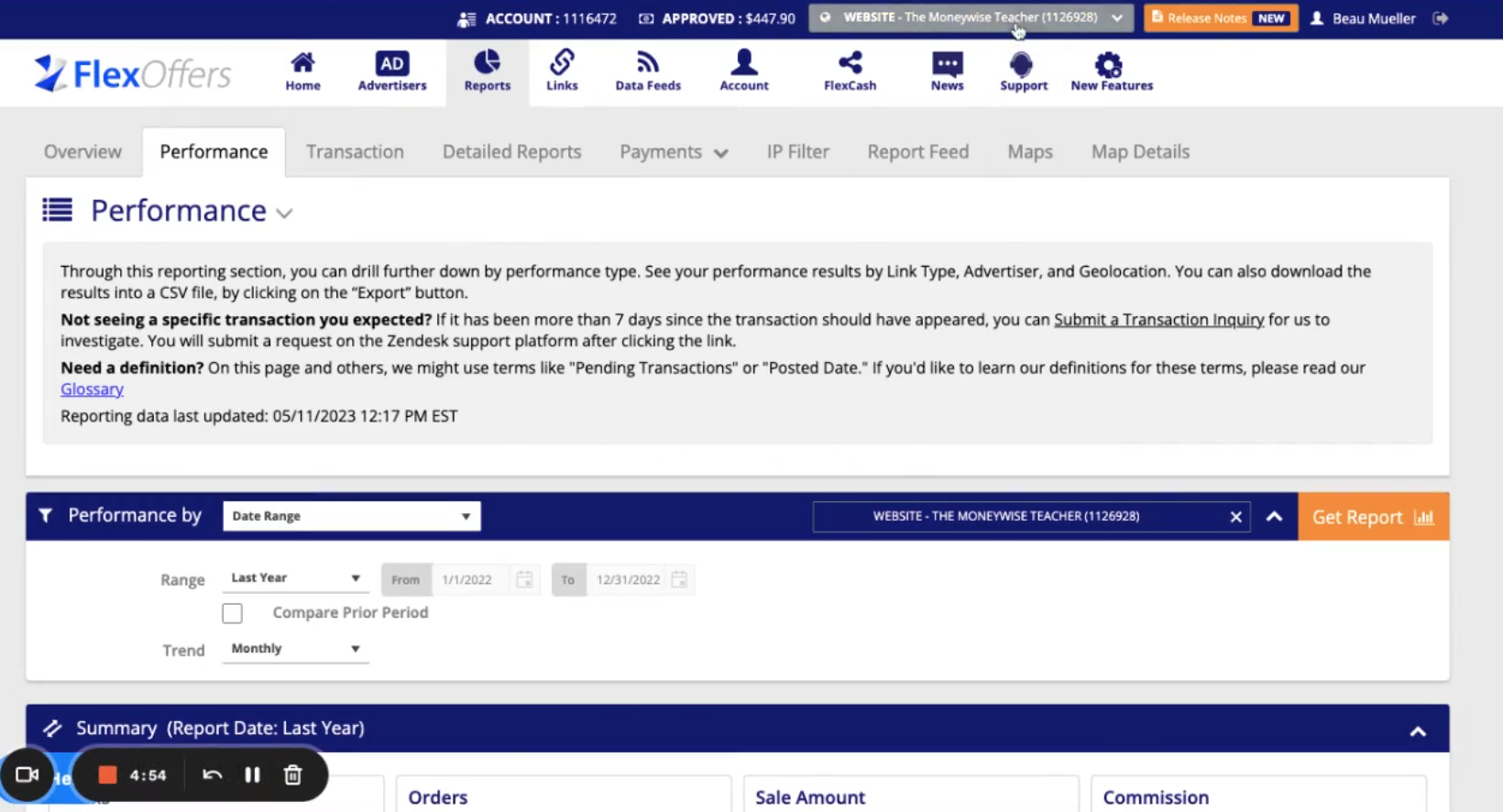The image size is (1503, 812).
Task: Open Support in top navigation
Action: [1024, 71]
